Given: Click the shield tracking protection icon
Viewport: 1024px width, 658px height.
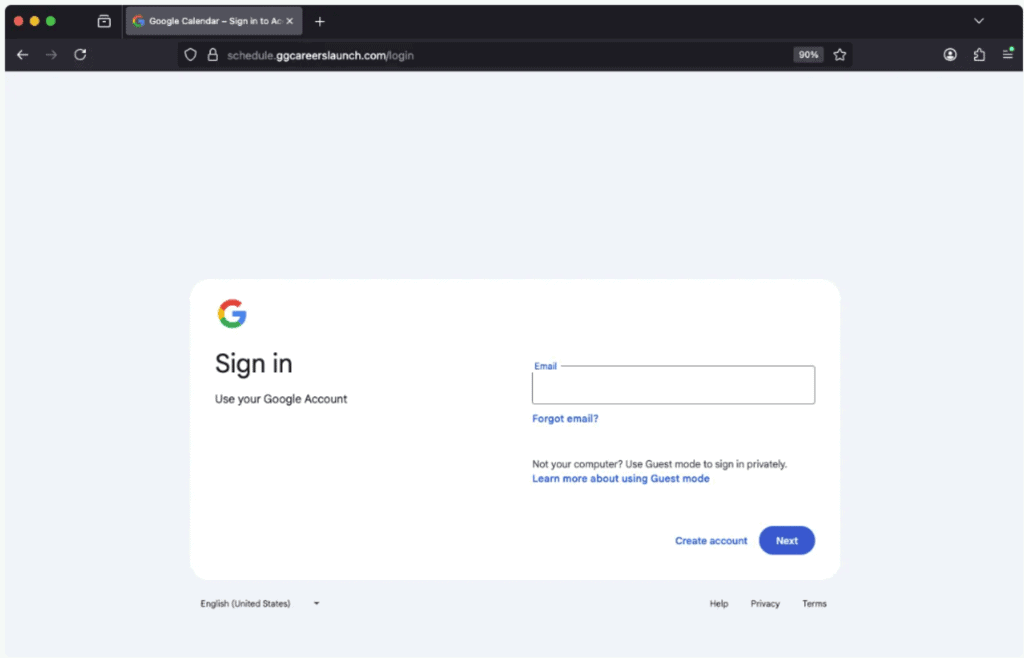Looking at the screenshot, I should point(191,55).
